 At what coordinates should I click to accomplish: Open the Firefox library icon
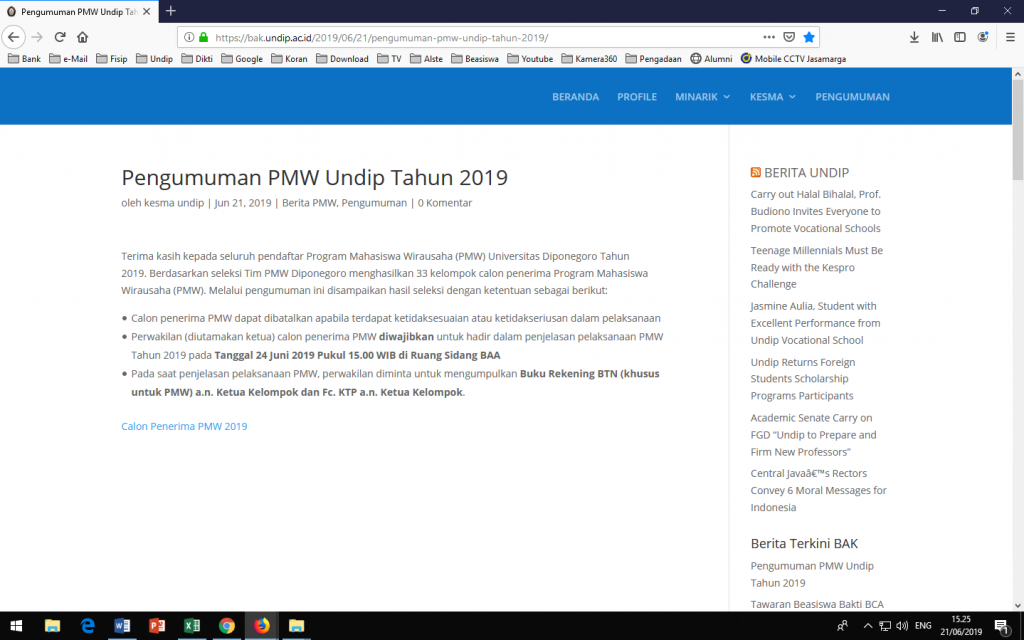click(937, 37)
